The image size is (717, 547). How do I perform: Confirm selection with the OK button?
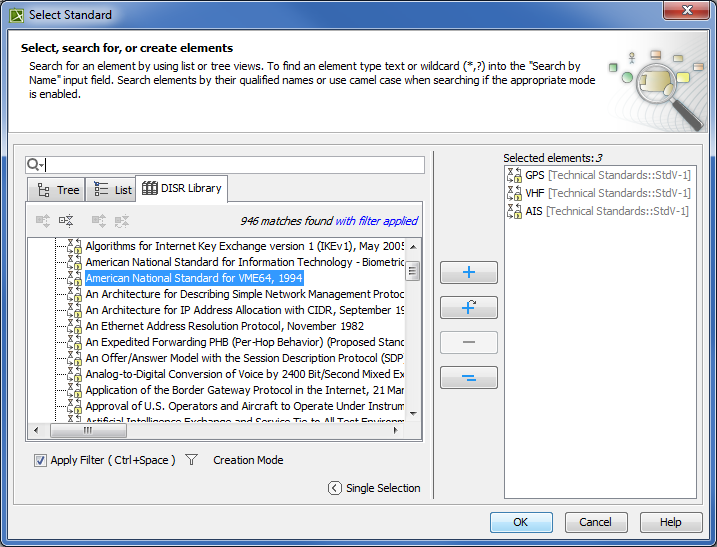(x=521, y=522)
